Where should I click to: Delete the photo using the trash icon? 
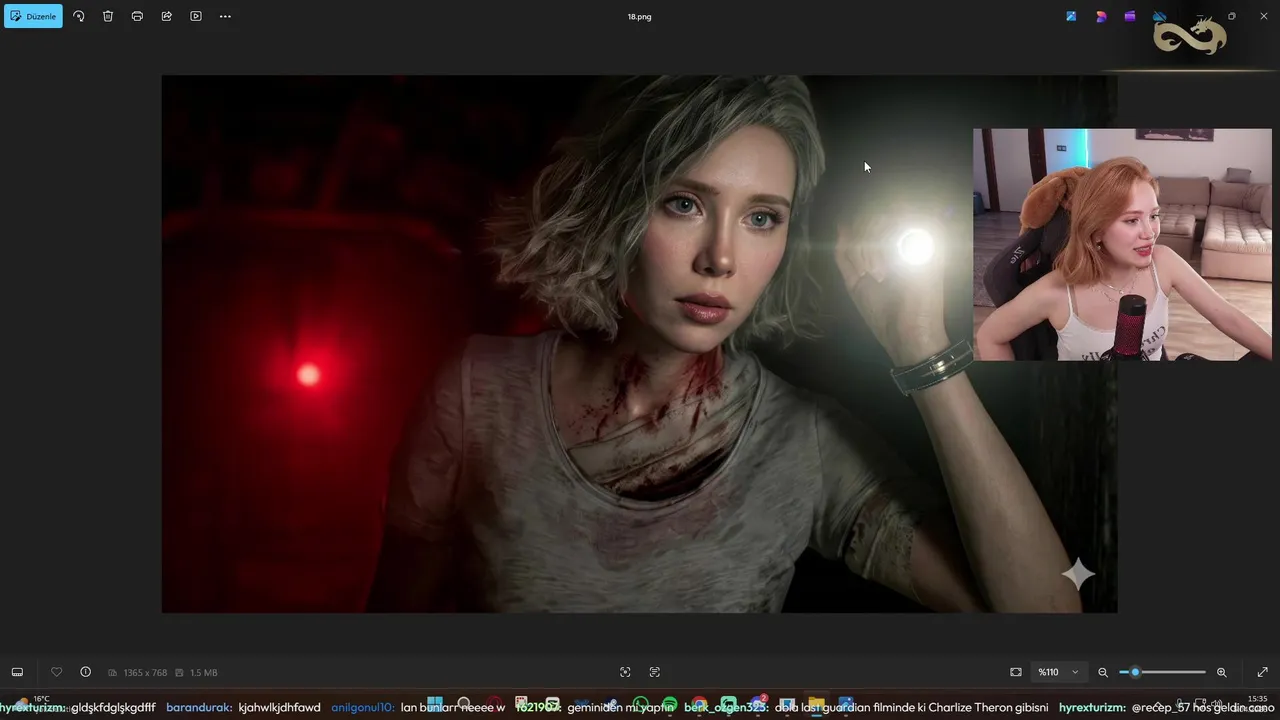click(108, 16)
